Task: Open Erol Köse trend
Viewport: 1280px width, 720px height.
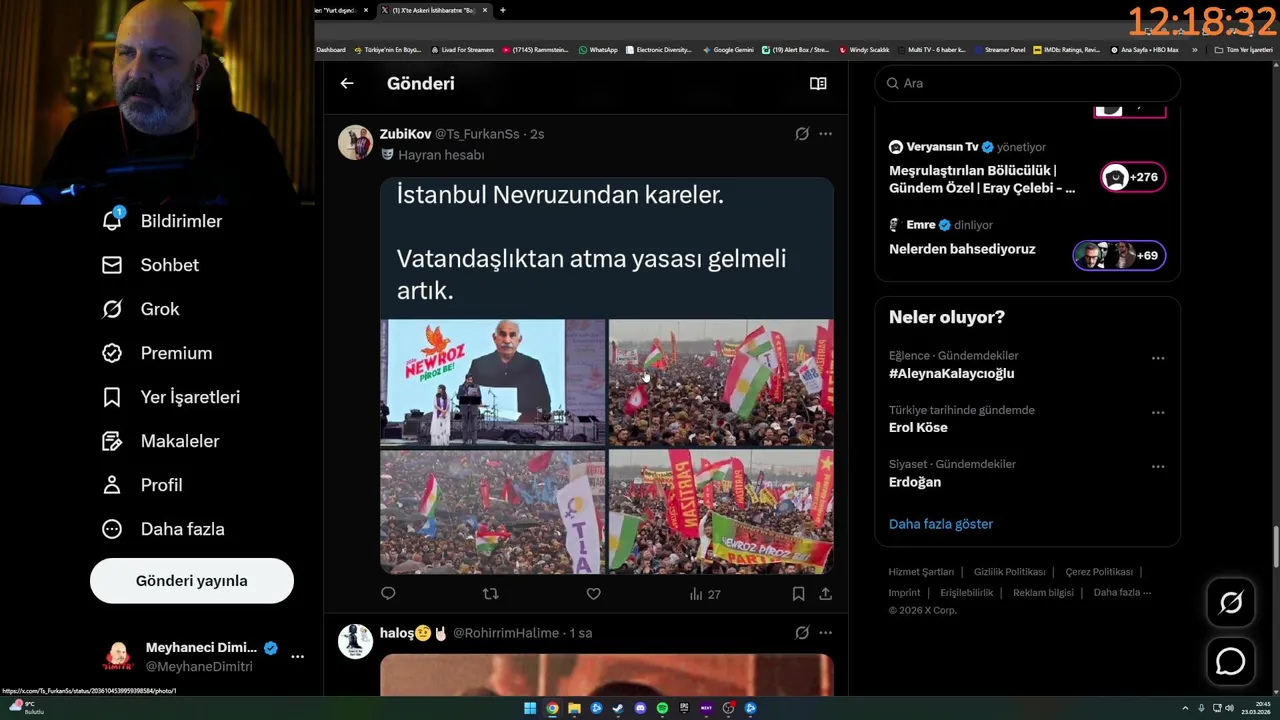Action: click(x=918, y=427)
